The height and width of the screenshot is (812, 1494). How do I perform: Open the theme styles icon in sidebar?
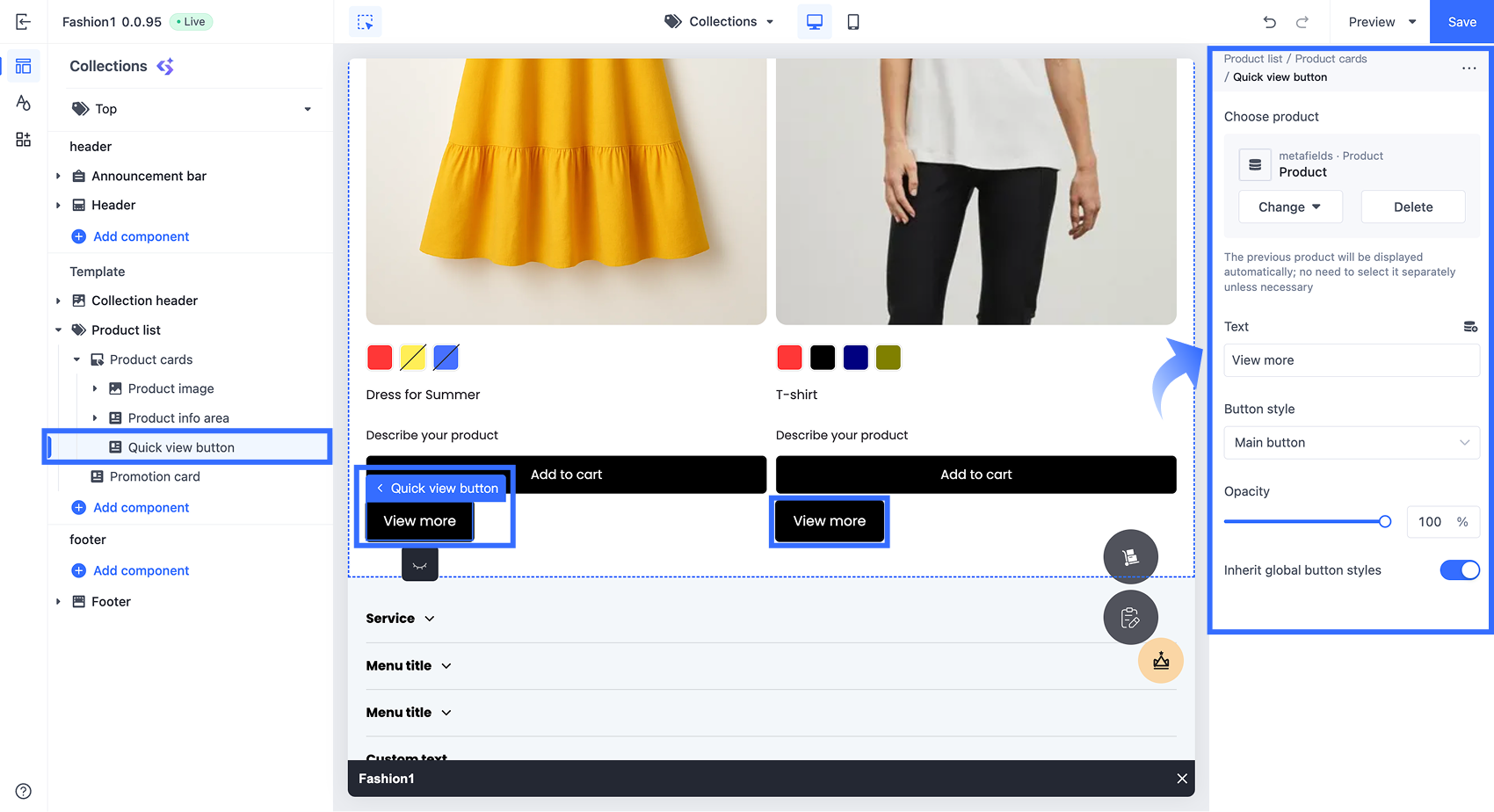[23, 103]
